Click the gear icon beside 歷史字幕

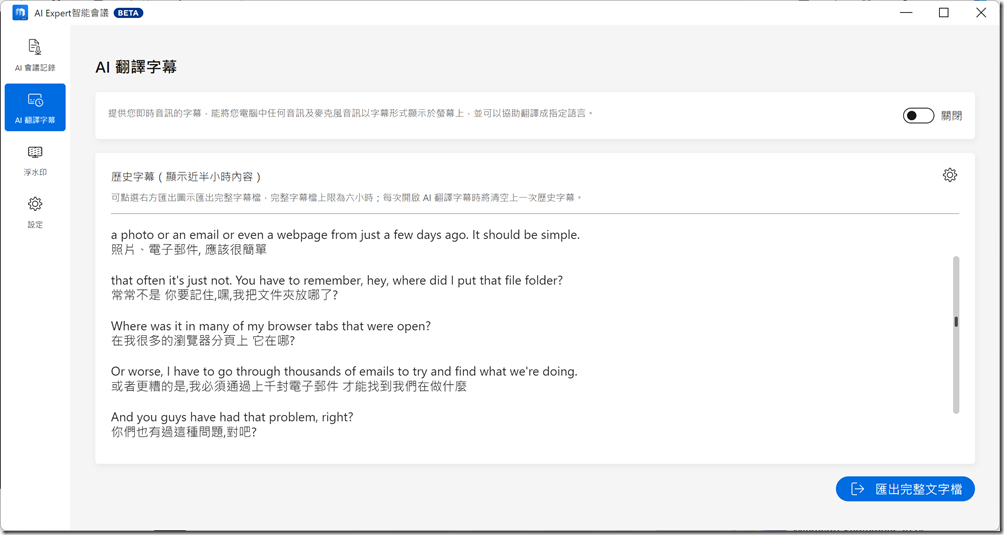click(949, 175)
